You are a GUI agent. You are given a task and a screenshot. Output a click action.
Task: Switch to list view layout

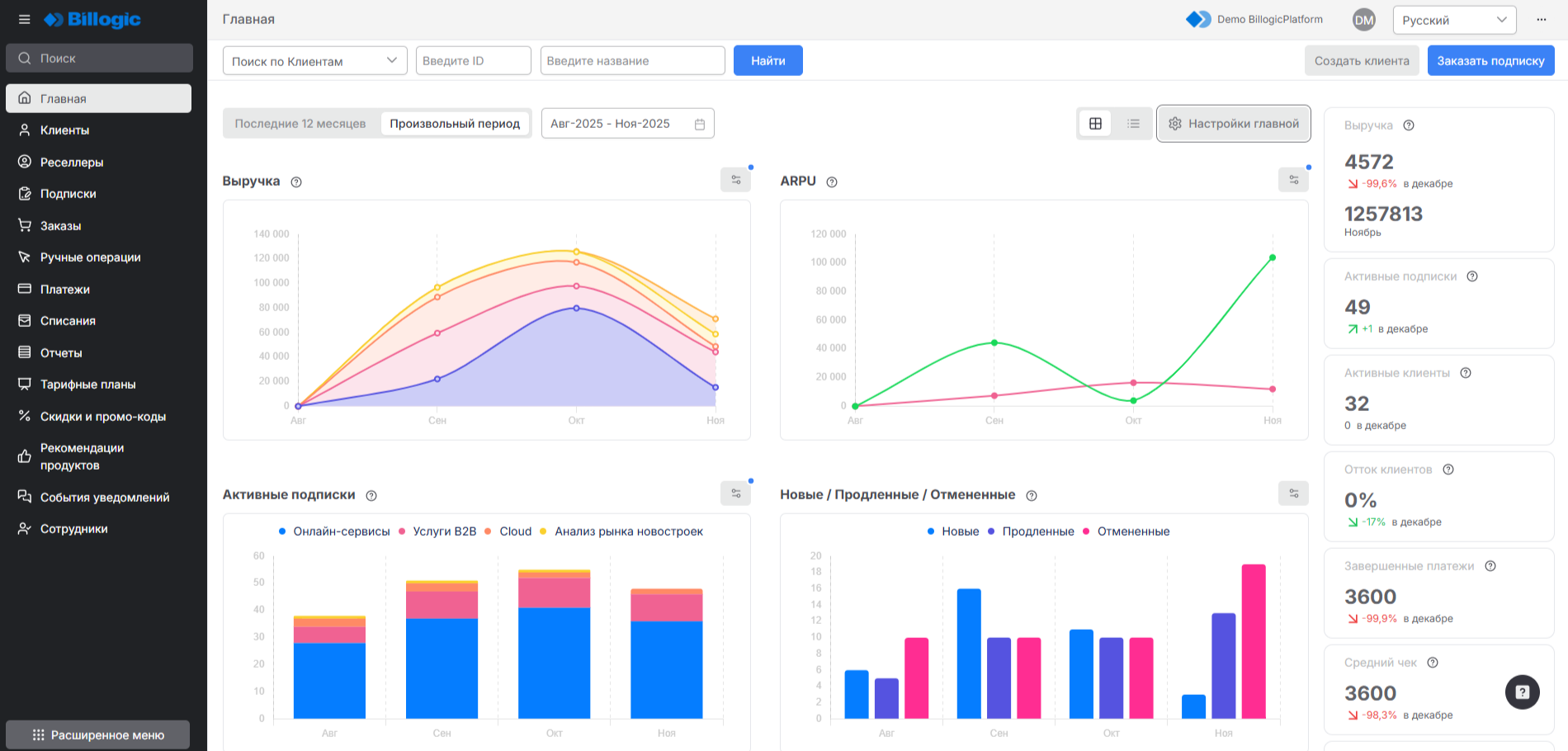pyautogui.click(x=1133, y=124)
